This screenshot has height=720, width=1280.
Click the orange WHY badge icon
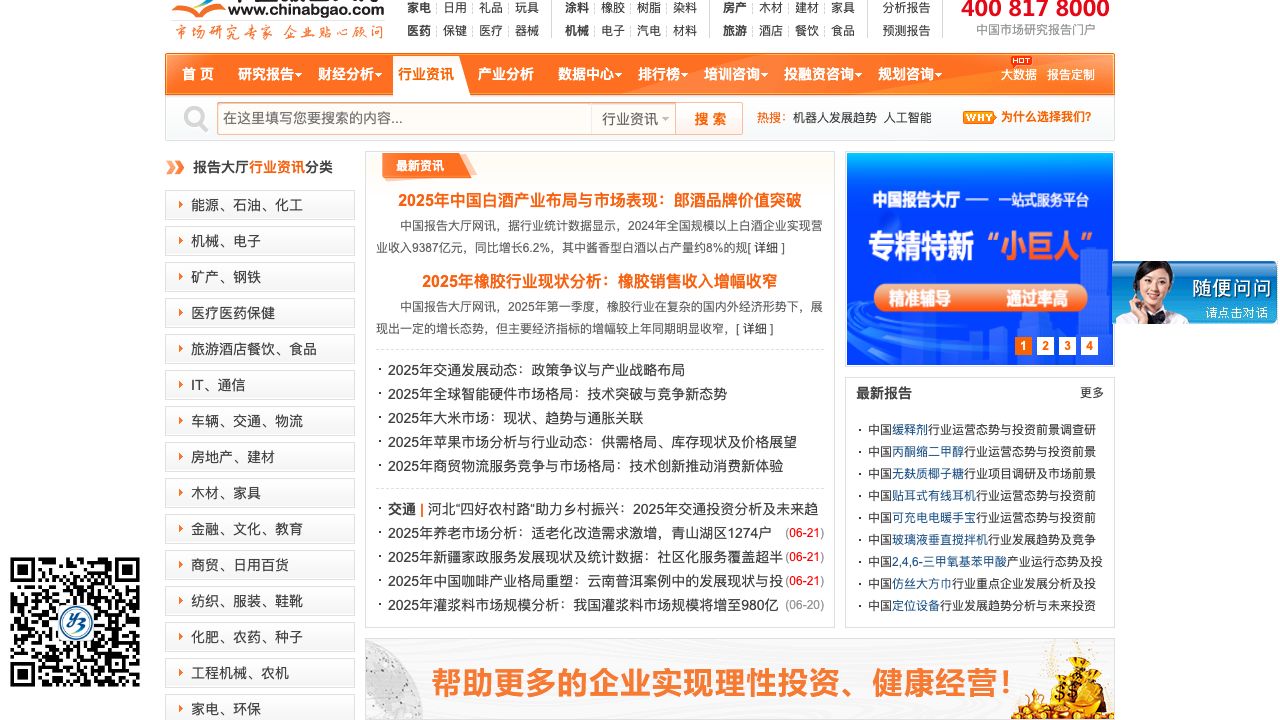[x=979, y=118]
